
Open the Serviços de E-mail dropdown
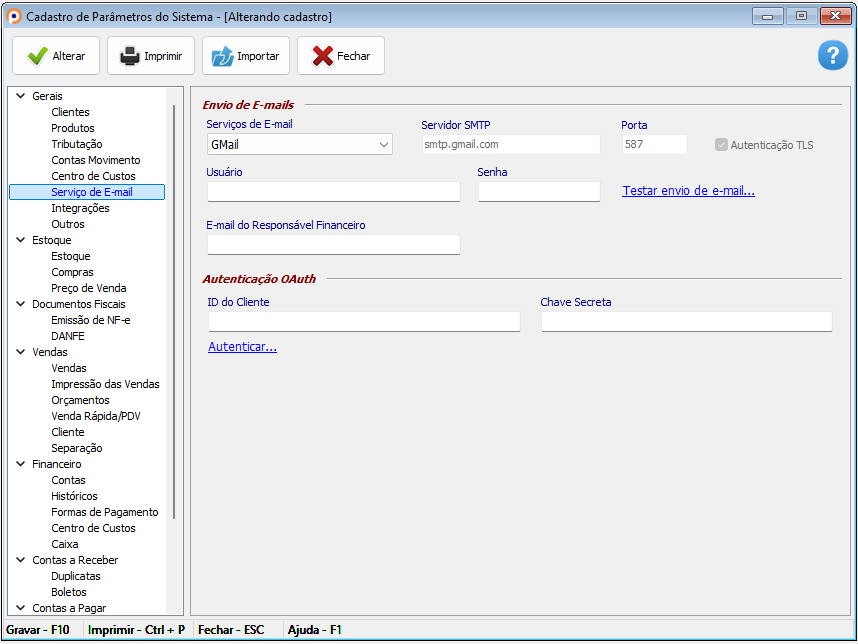point(384,145)
